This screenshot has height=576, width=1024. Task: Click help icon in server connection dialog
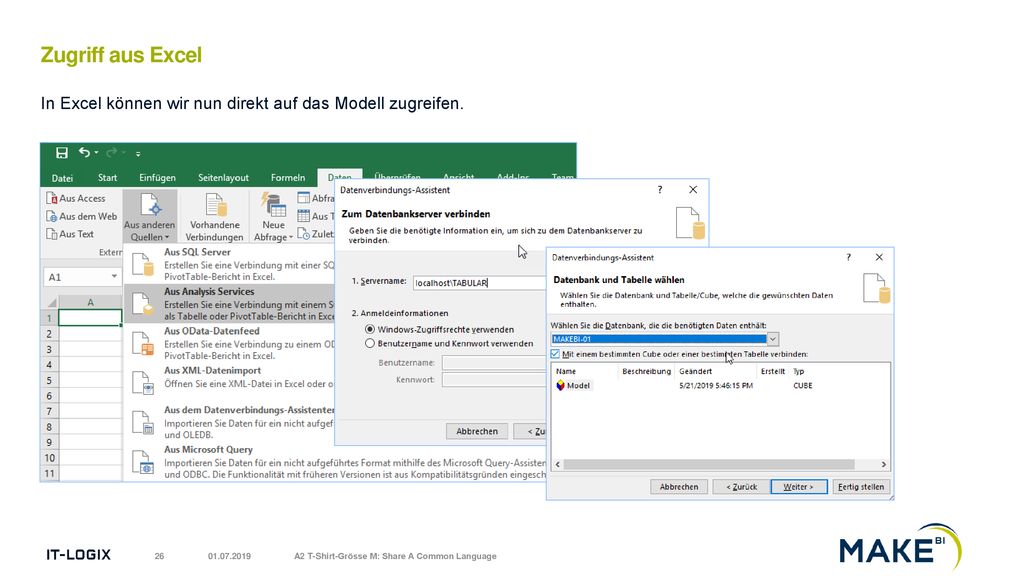[660, 189]
